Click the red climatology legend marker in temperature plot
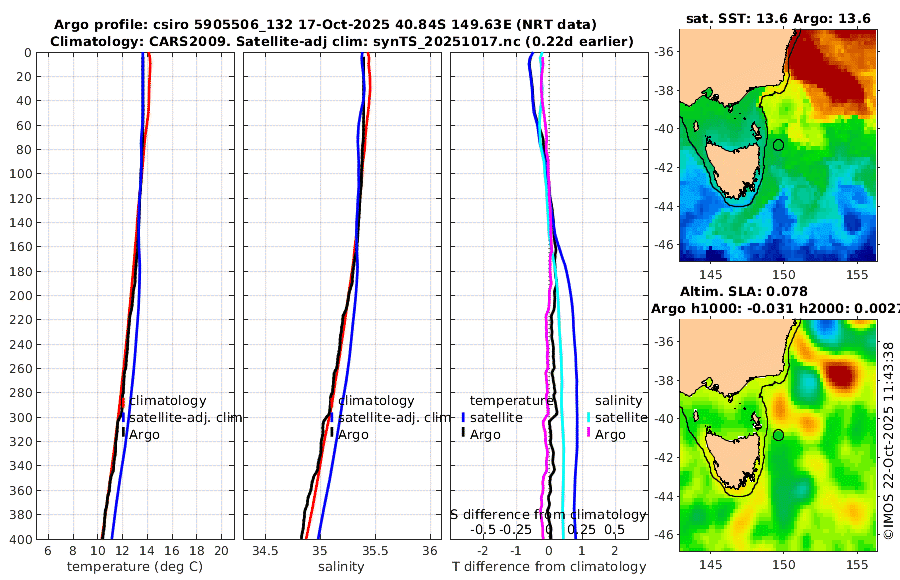This screenshot has width=900, height=580. tap(123, 401)
